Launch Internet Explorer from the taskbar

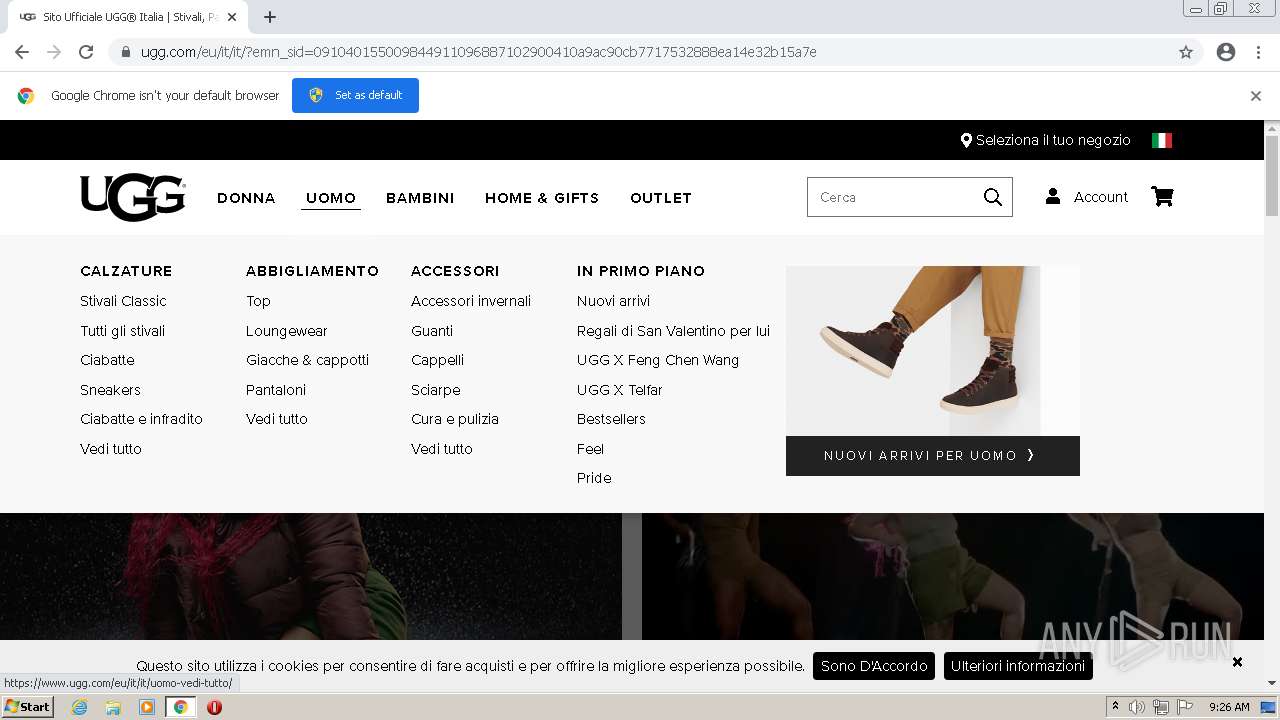[79, 707]
